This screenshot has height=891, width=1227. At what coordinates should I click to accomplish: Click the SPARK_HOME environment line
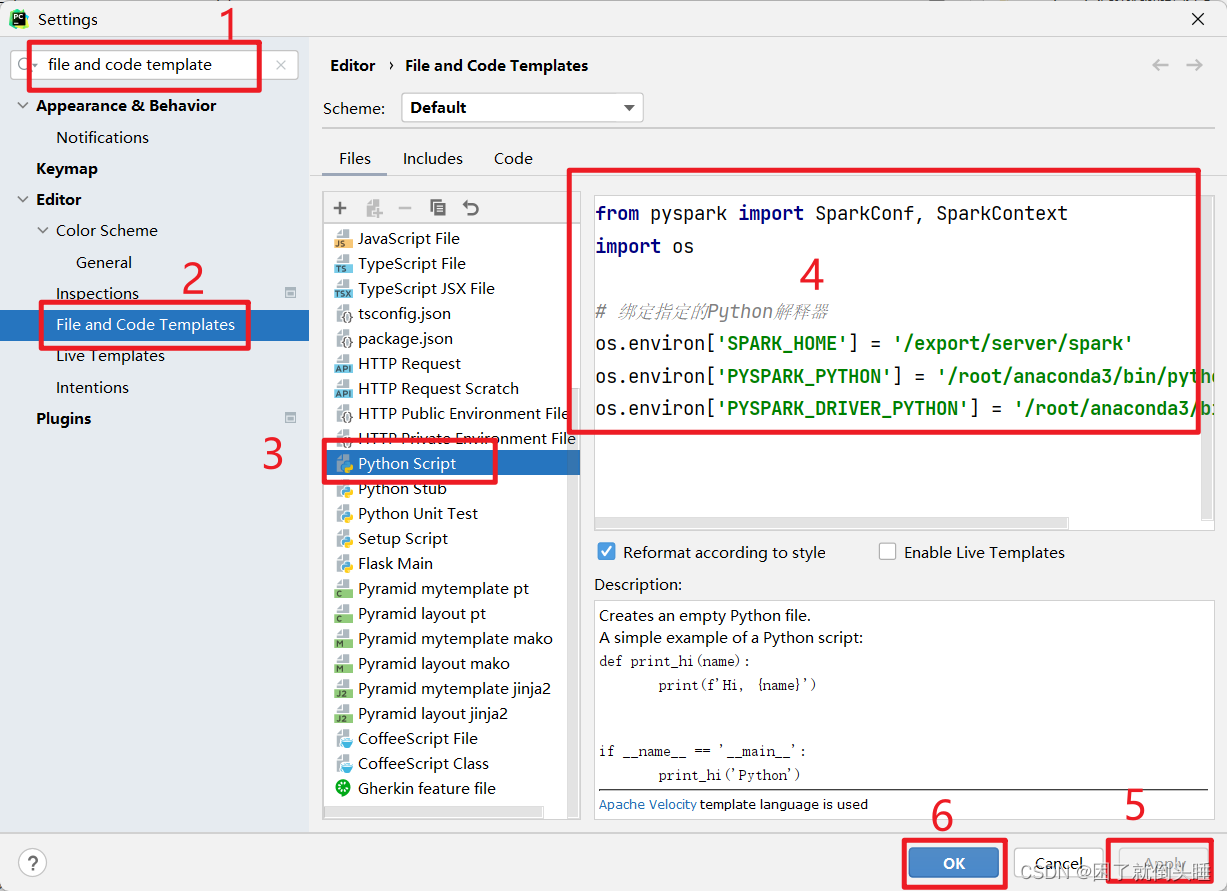[x=864, y=343]
